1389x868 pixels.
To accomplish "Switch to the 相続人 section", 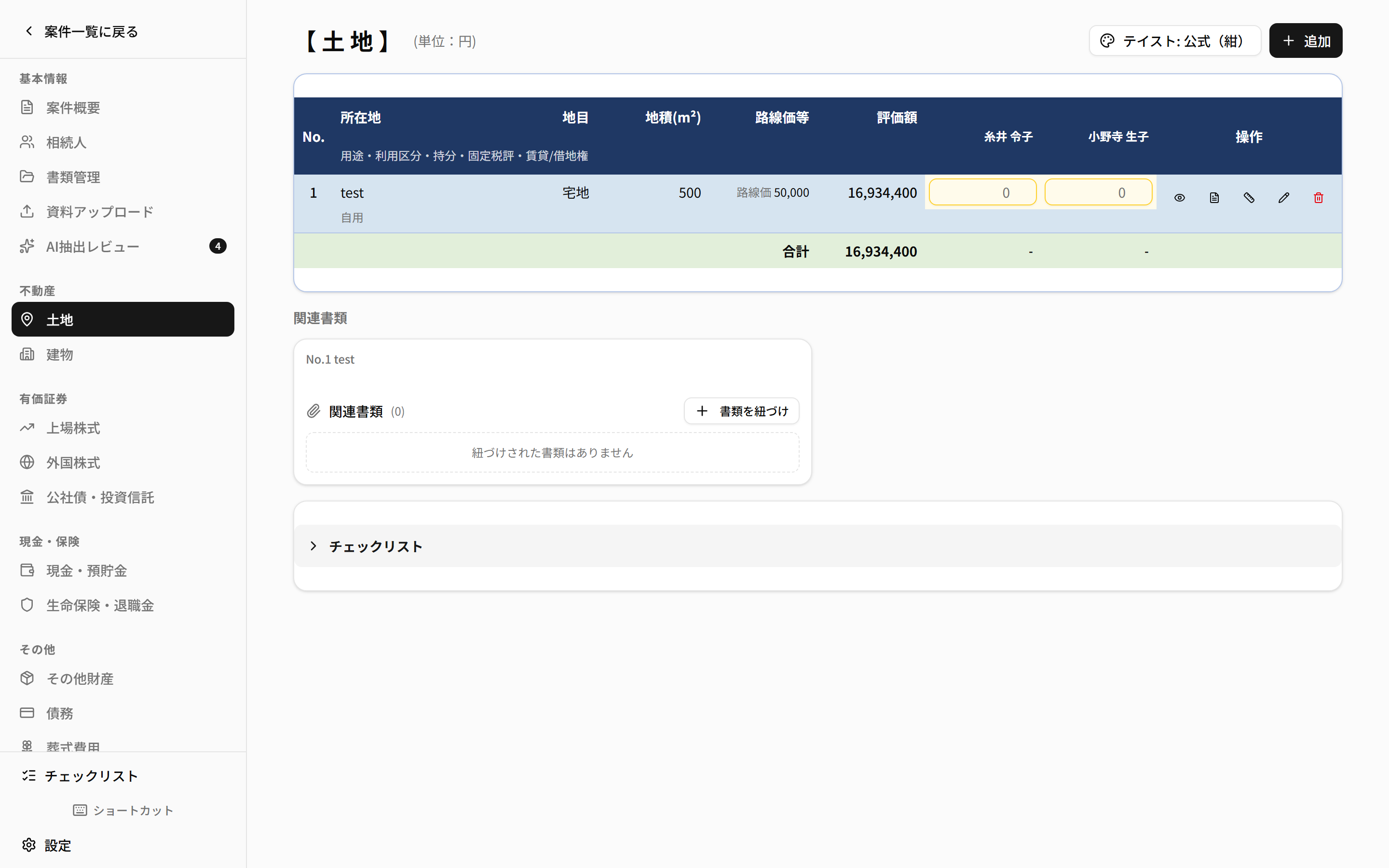I will [66, 142].
